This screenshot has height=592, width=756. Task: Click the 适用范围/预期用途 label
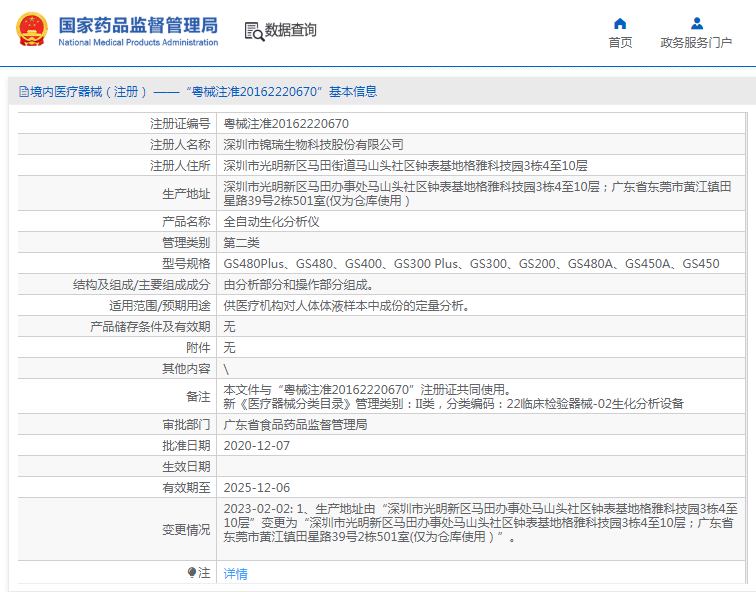[160, 306]
